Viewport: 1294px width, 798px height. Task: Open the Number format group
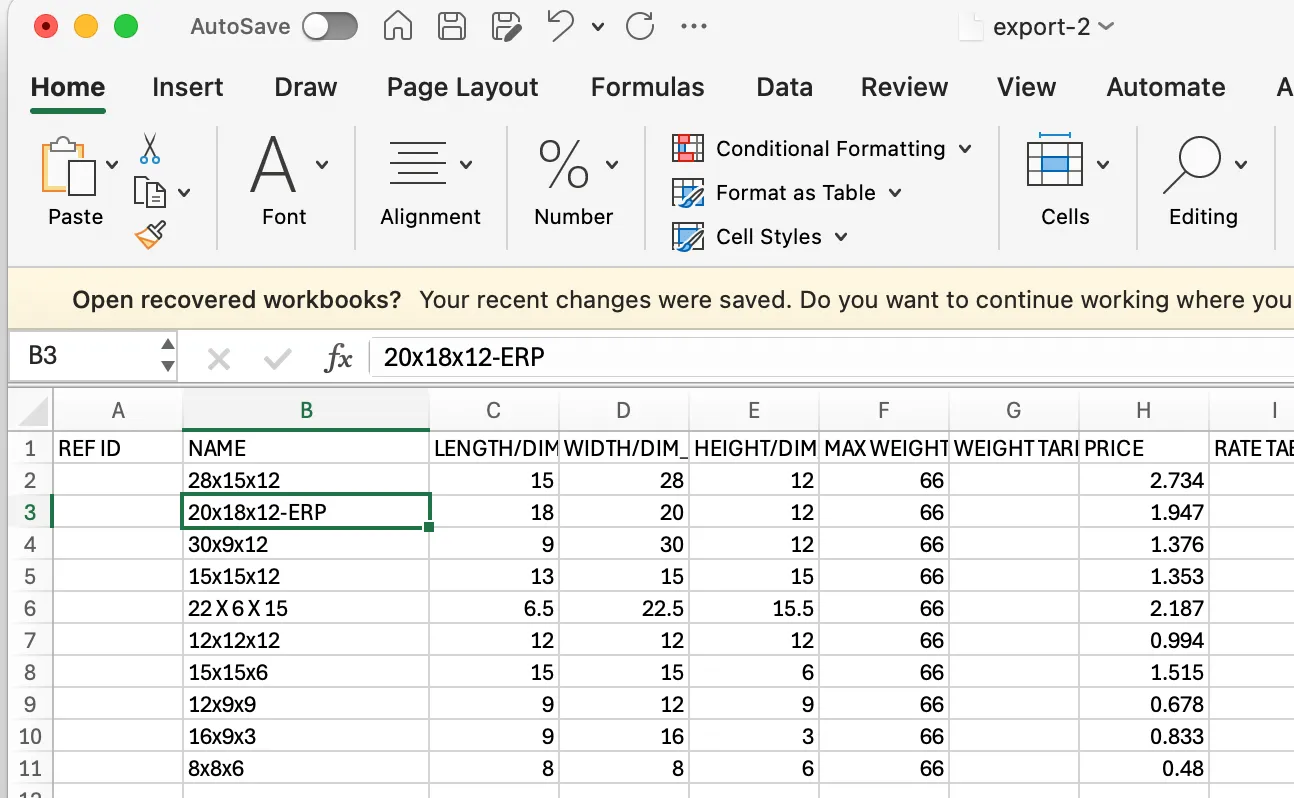(x=574, y=181)
